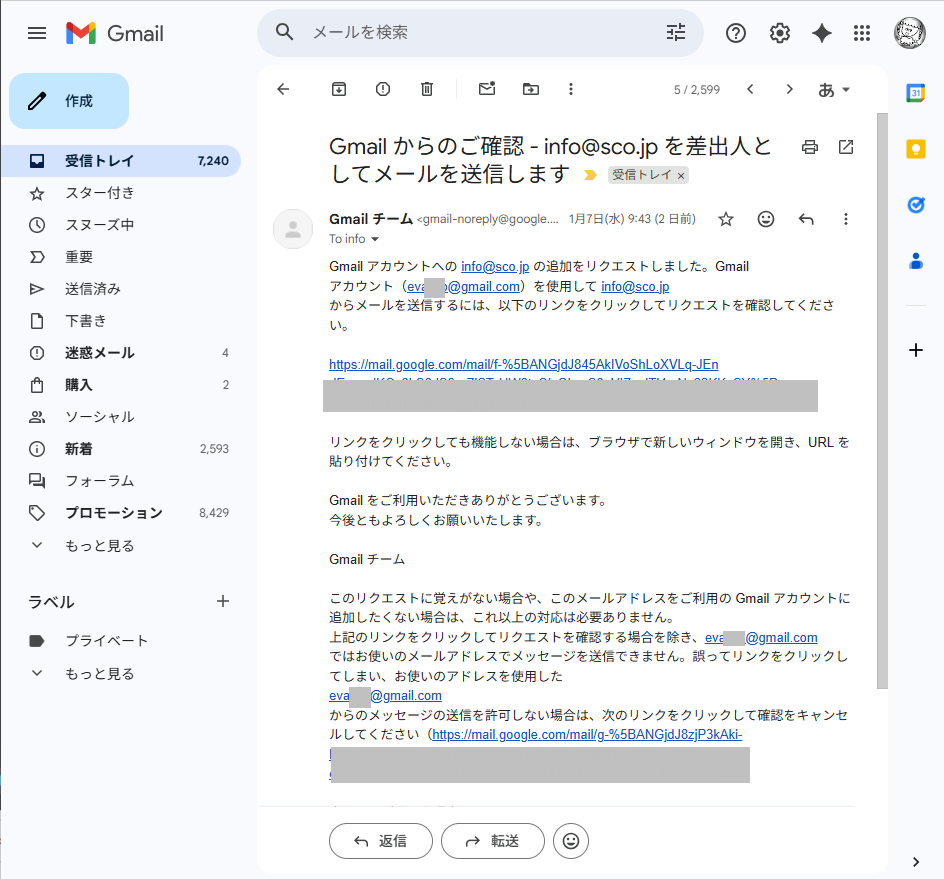This screenshot has width=944, height=879.
Task: Open the toolbar overflow three-dot menu
Action: 570,89
